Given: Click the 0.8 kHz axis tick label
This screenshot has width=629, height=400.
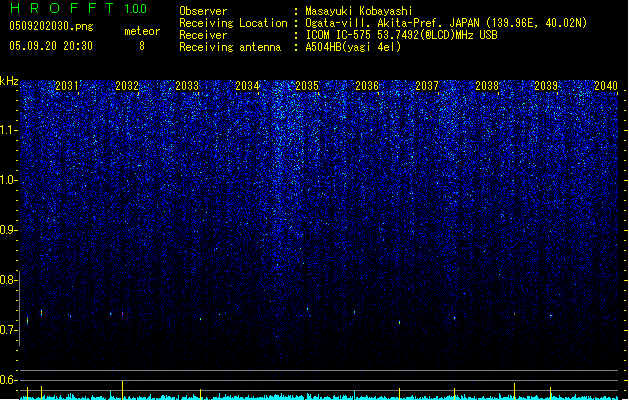Looking at the screenshot, I should pyautogui.click(x=8, y=280).
